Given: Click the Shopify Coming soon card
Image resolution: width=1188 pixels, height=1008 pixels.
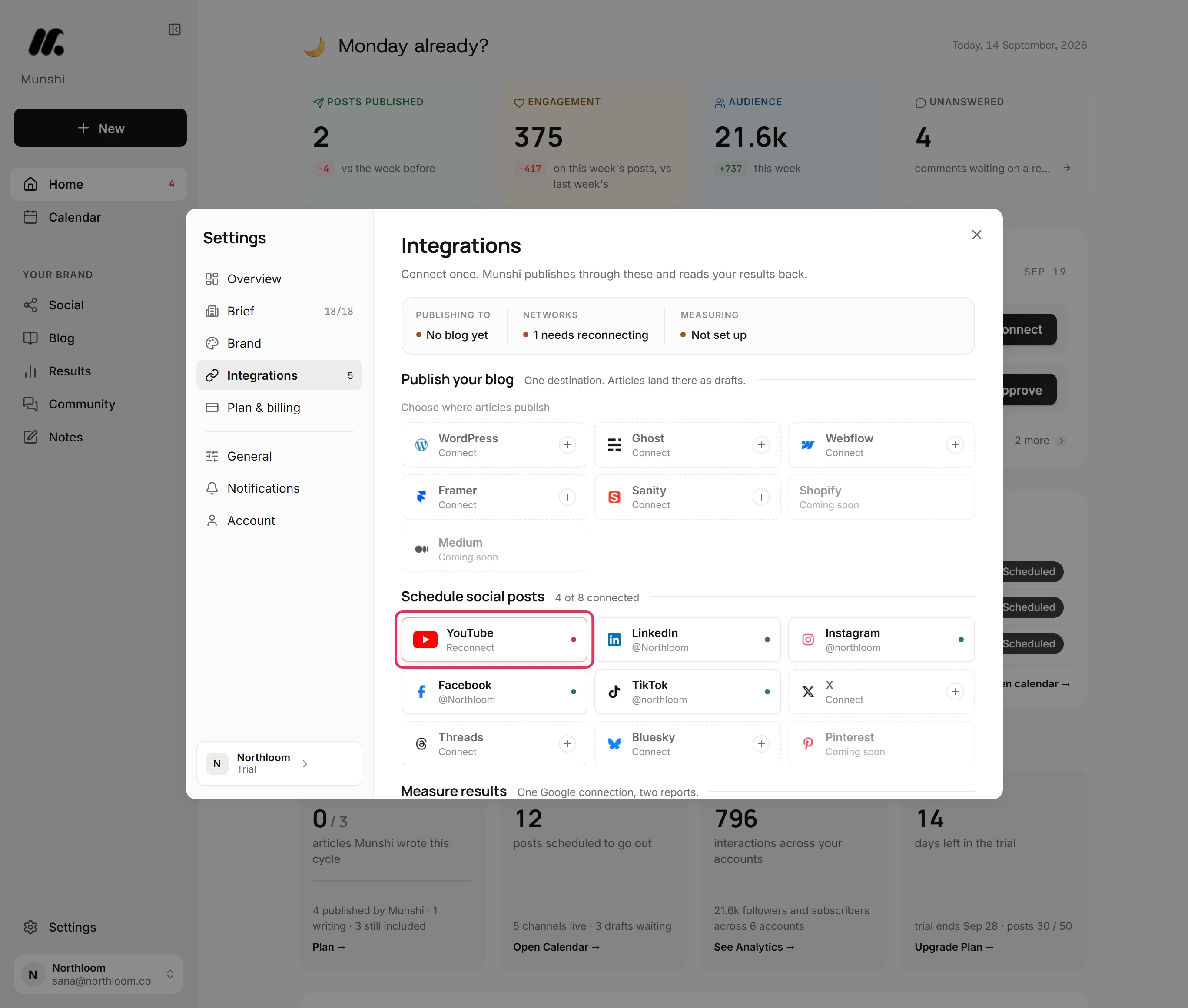Looking at the screenshot, I should tap(881, 497).
